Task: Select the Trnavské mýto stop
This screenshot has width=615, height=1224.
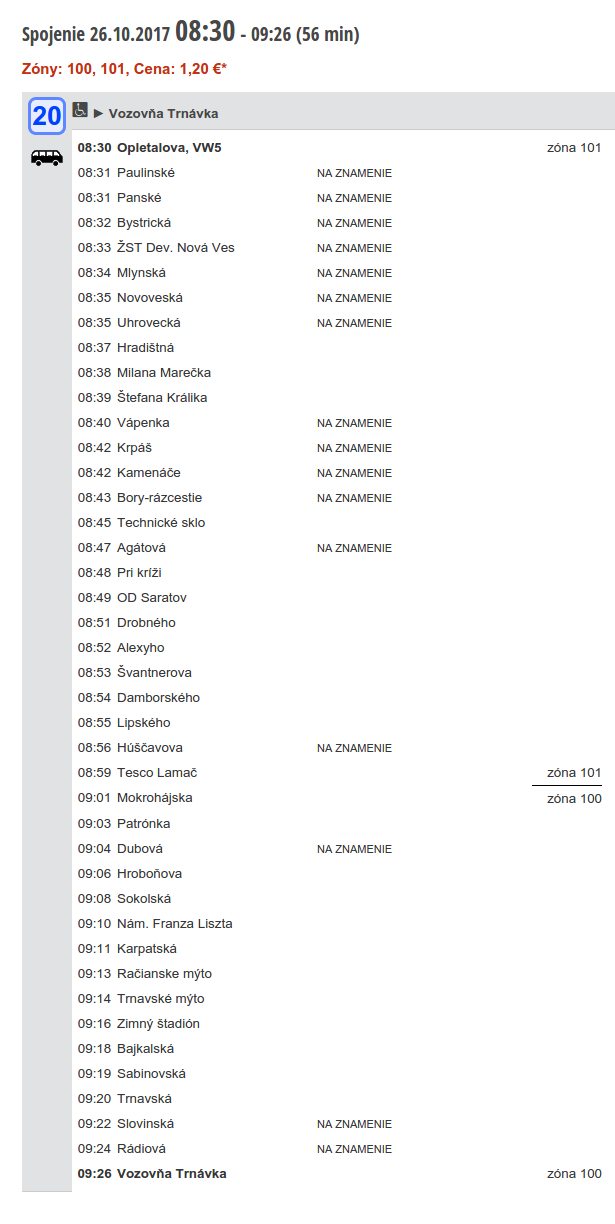Action: point(160,999)
